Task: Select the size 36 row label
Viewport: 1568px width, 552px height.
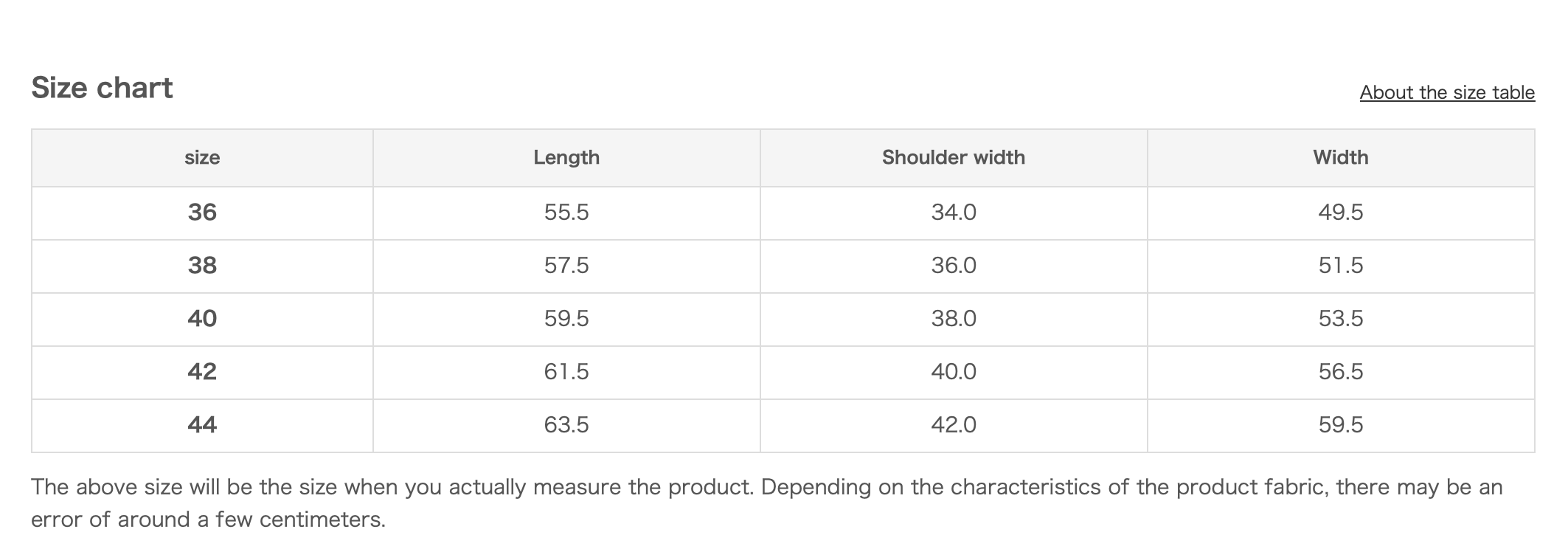Action: click(x=202, y=213)
